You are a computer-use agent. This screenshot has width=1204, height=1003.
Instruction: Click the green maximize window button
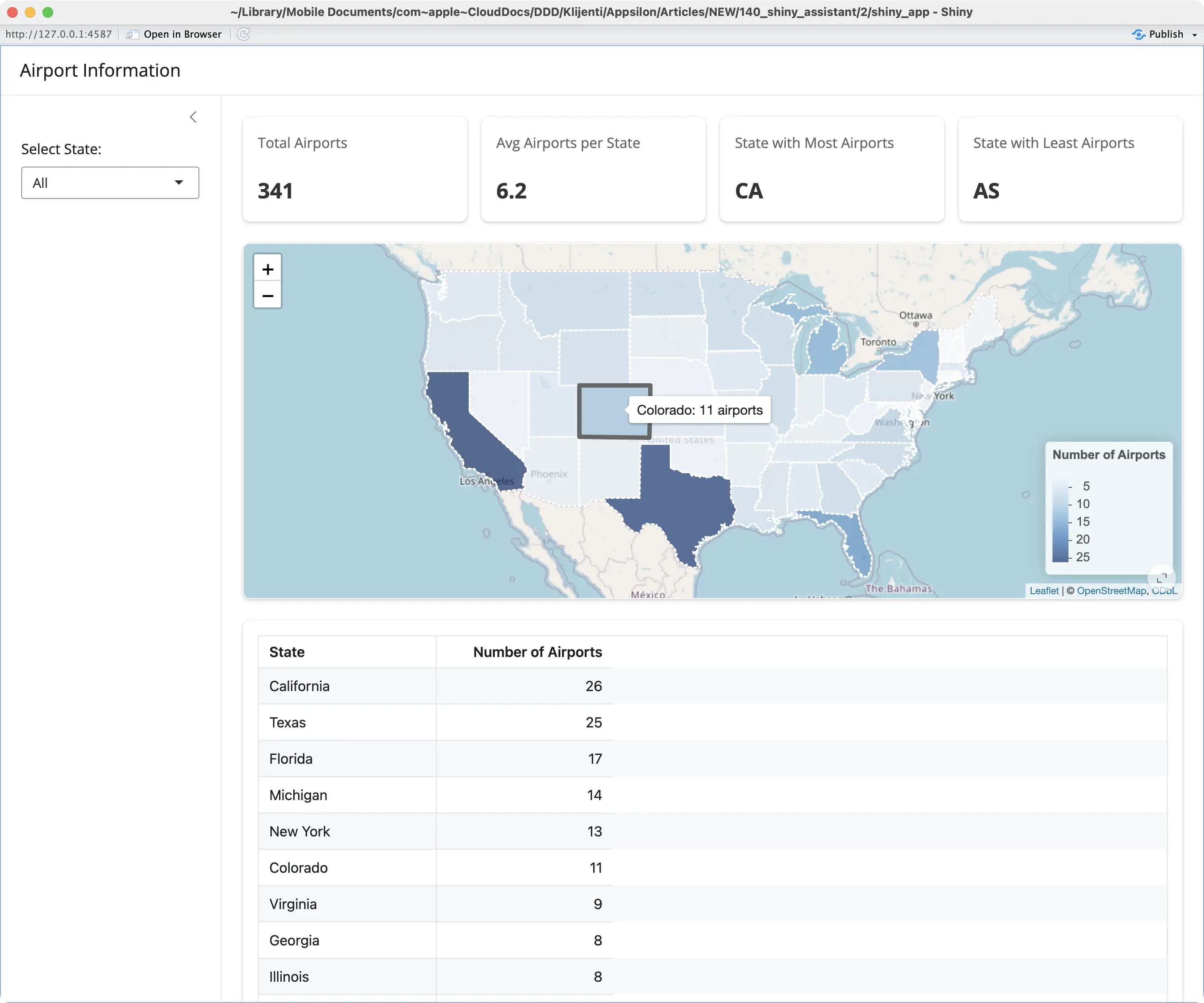47,12
